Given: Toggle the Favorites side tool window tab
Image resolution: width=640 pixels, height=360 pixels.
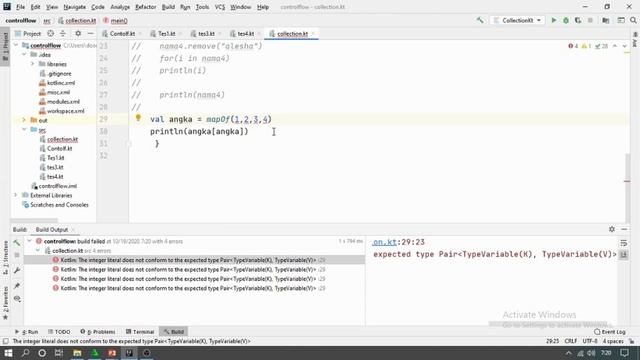Looking at the screenshot, I should coord(5,303).
